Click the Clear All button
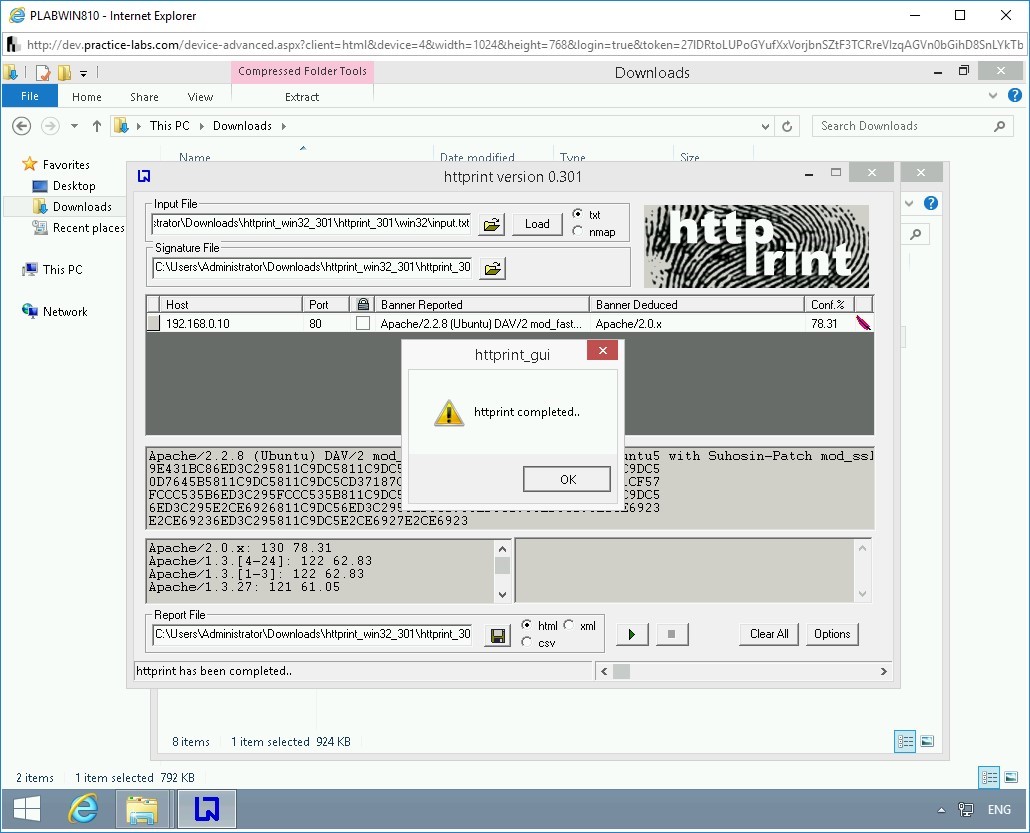 click(x=769, y=634)
